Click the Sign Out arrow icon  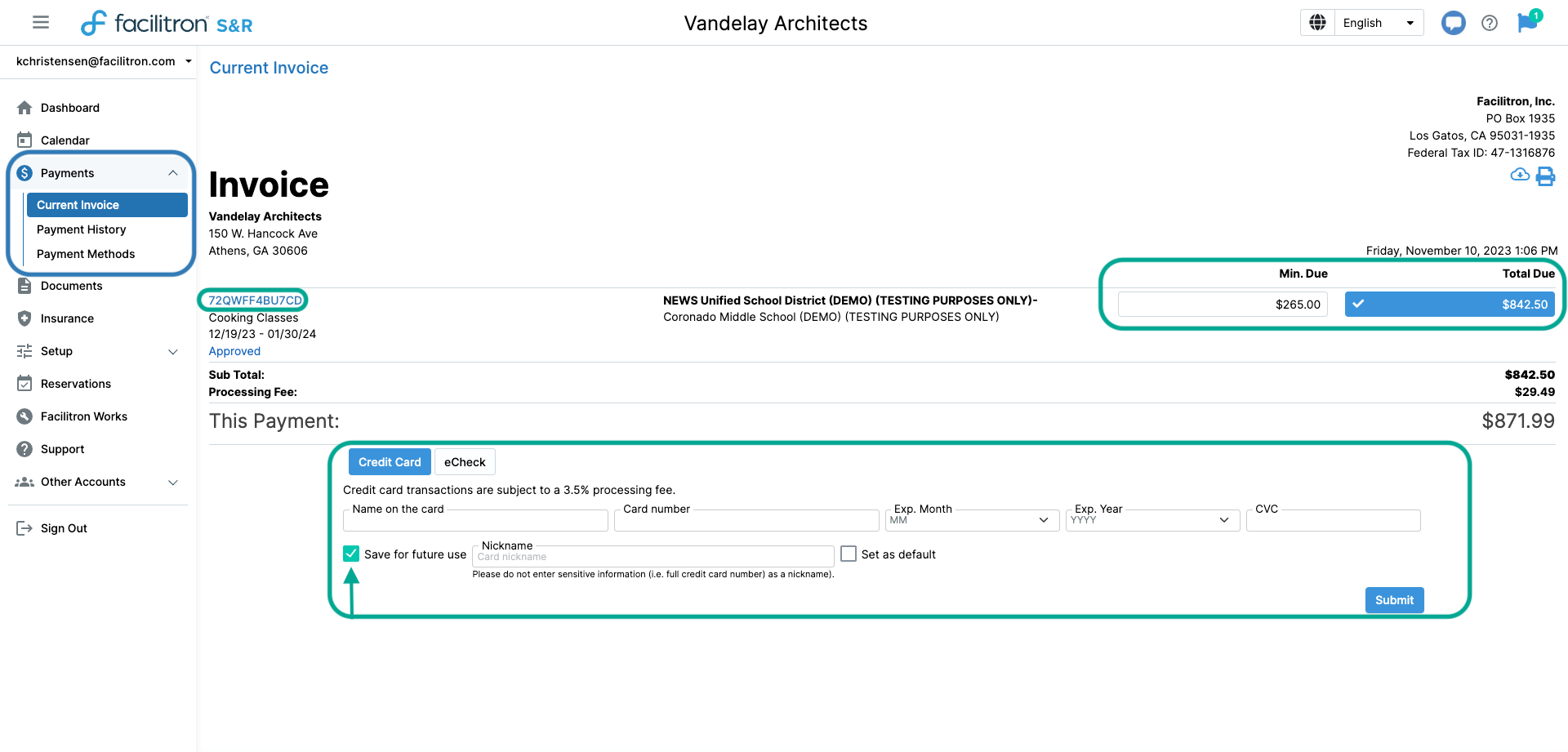click(24, 528)
